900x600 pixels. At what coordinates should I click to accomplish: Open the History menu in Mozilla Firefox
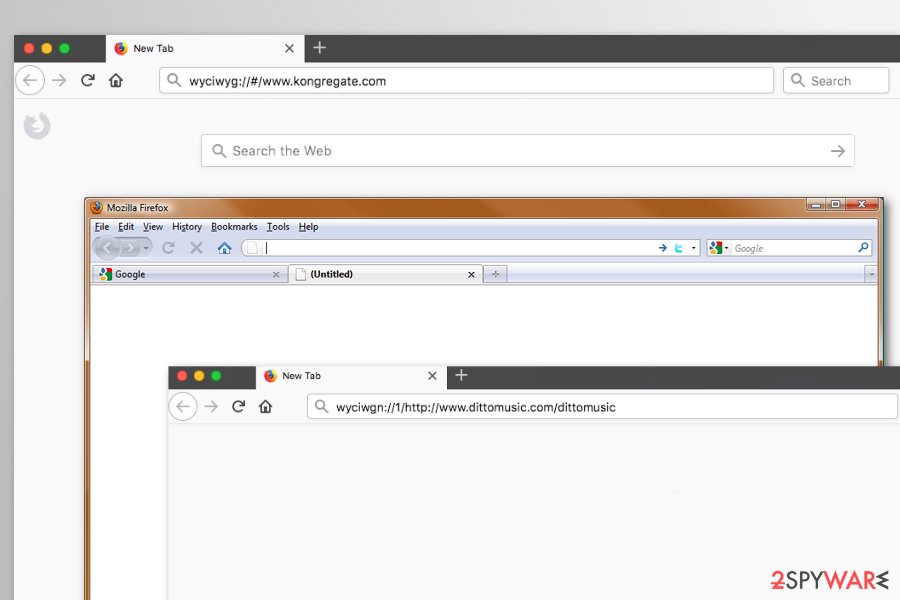tap(187, 227)
